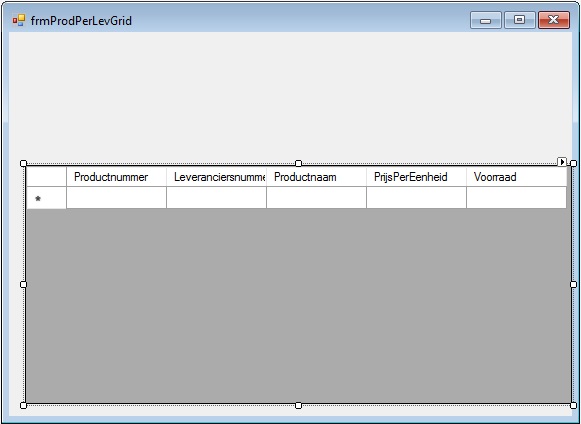The image size is (581, 424).
Task: Maximize the frmProdPerLevGrid window
Action: tap(519, 20)
